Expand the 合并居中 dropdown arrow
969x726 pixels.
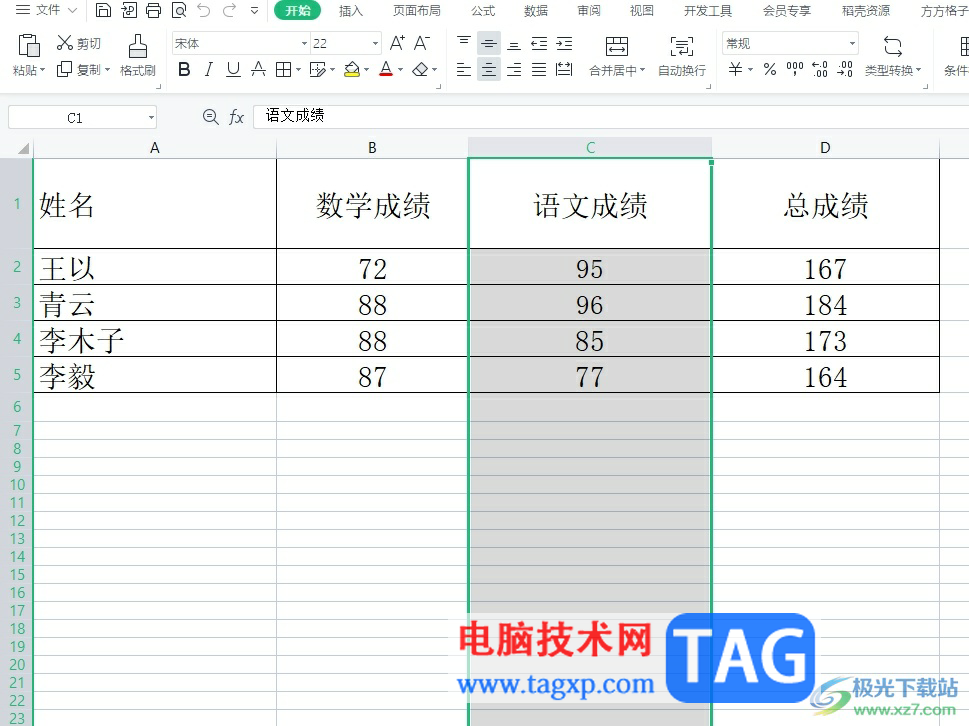coord(643,70)
